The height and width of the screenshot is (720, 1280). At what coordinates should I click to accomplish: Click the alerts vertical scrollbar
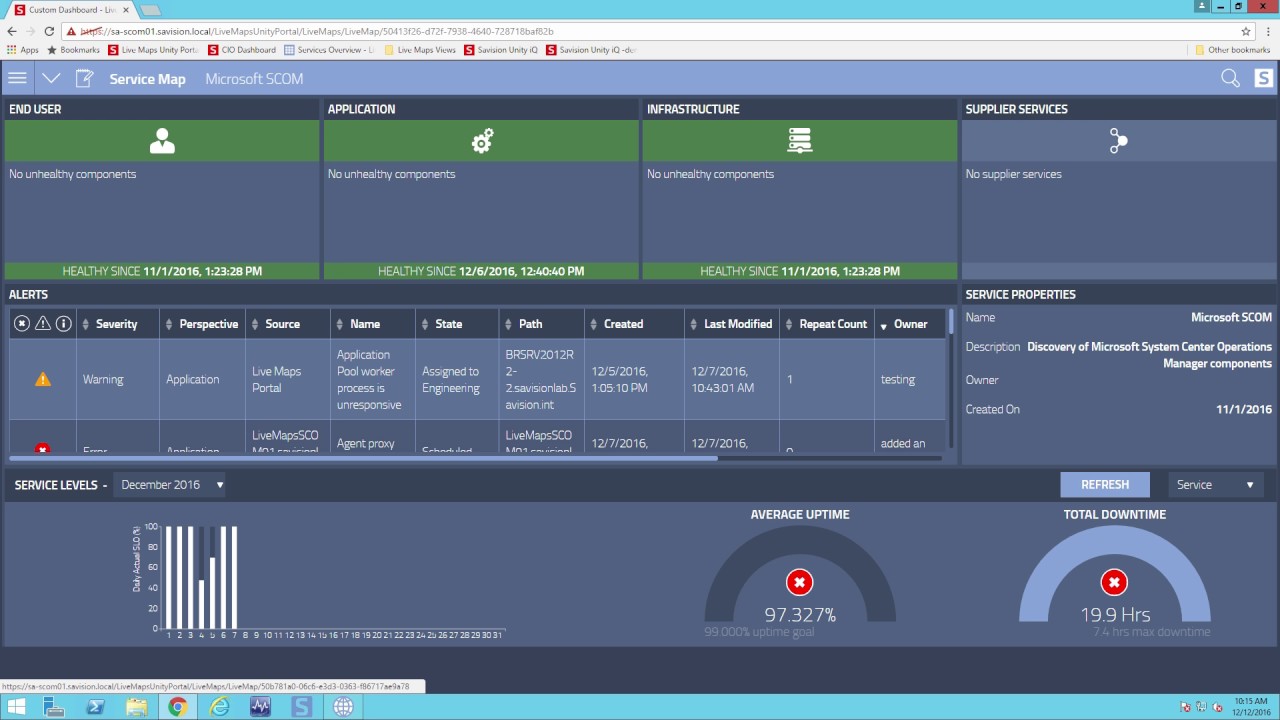951,320
